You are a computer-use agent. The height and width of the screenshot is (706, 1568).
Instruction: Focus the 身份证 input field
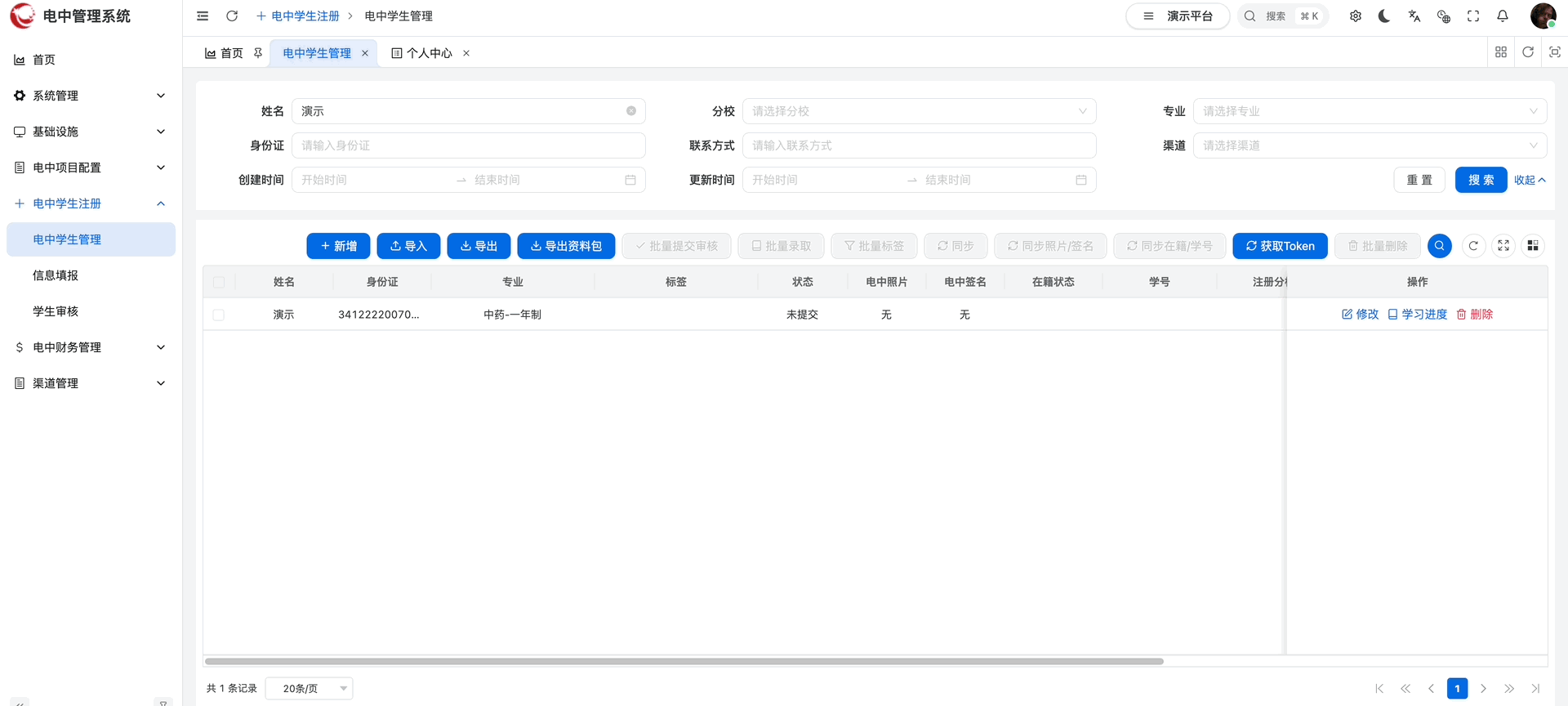469,145
